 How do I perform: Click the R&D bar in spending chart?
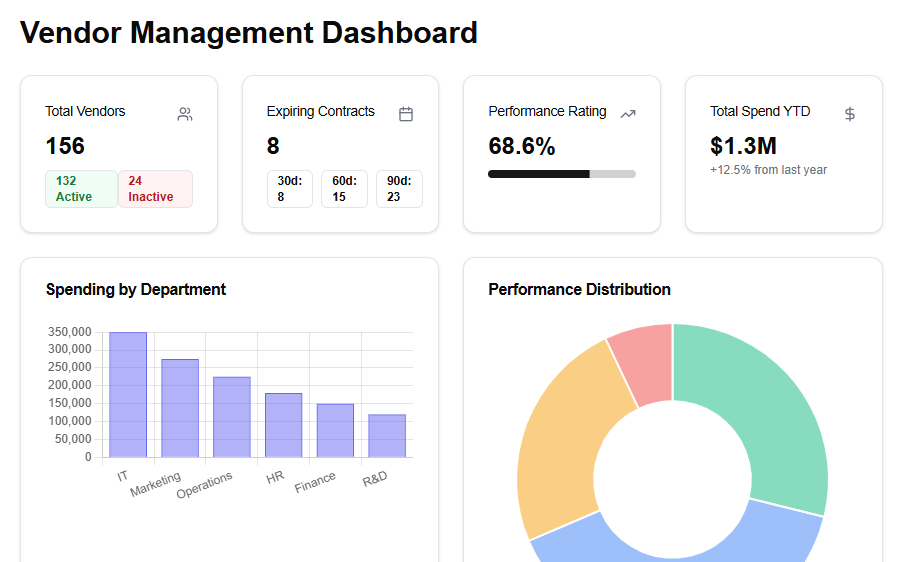coord(387,436)
